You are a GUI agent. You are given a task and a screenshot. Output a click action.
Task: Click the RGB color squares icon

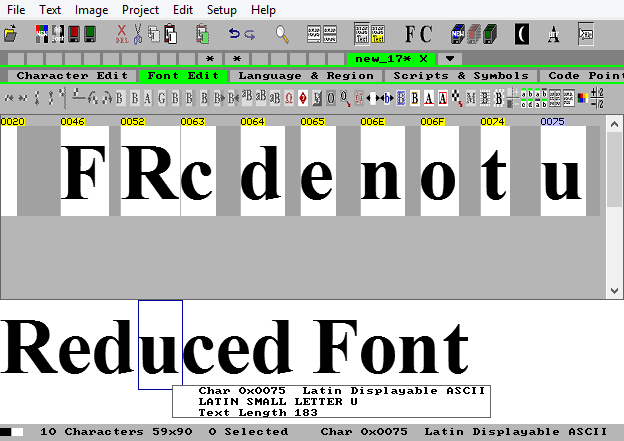(583, 98)
